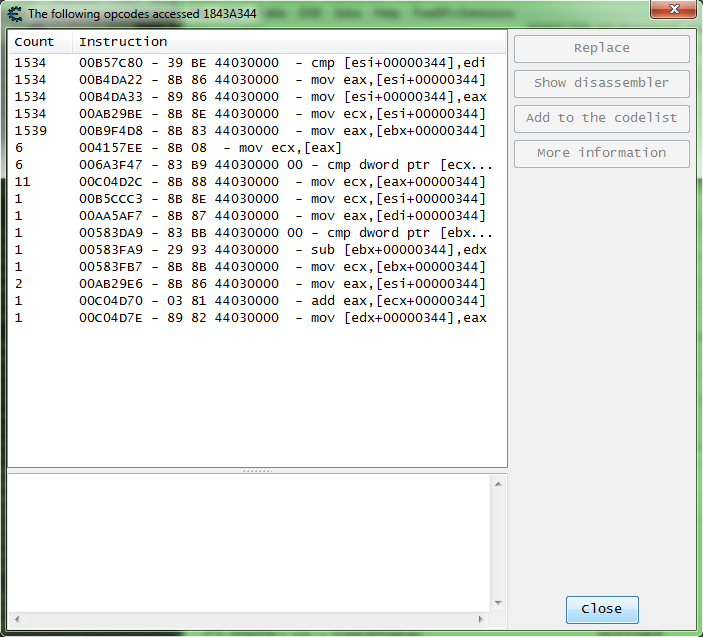Select the 00C04D70 add eax row
Screen dimensions: 703x637
(250, 301)
